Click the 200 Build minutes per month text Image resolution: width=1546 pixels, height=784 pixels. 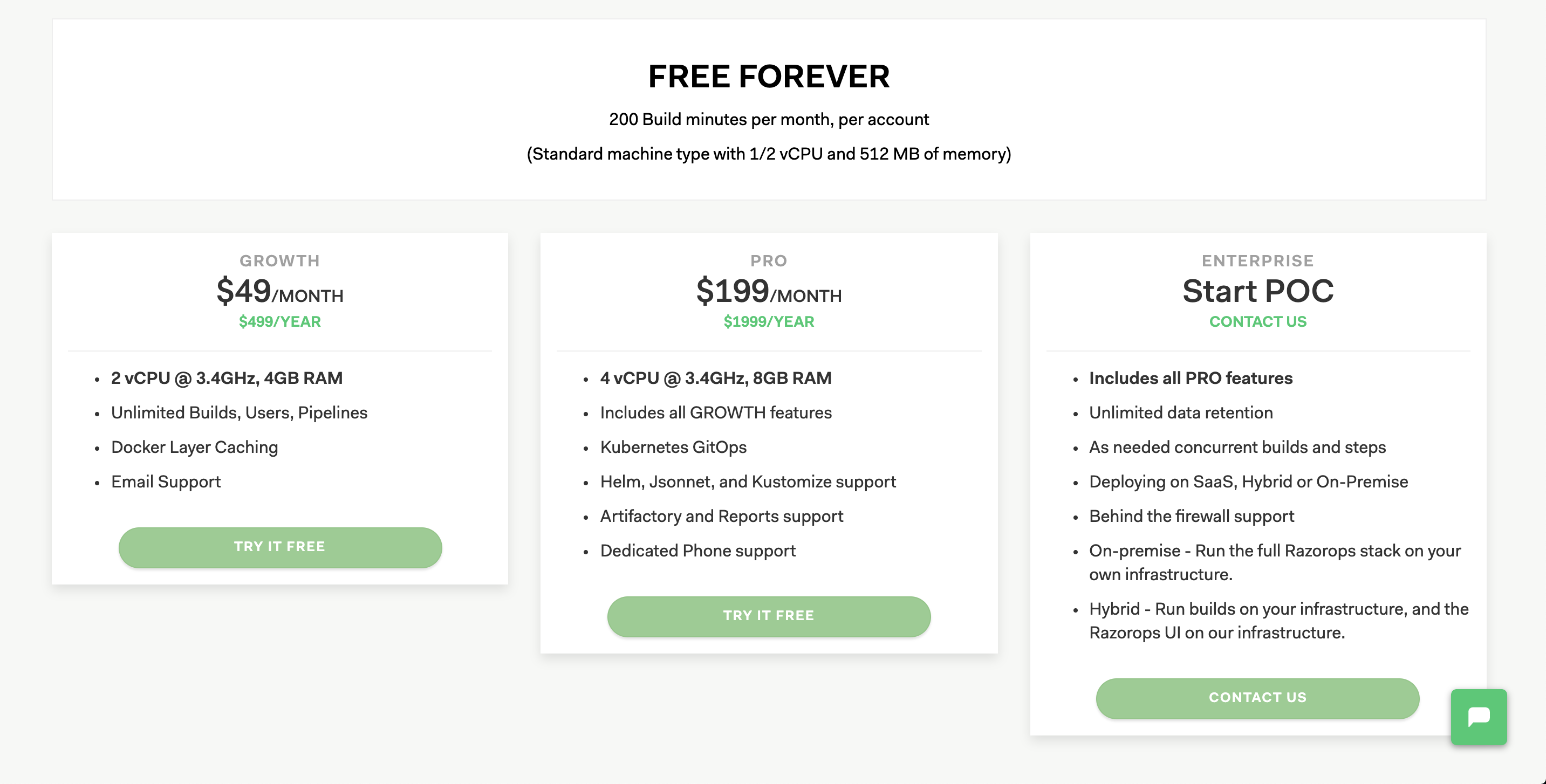click(x=768, y=119)
